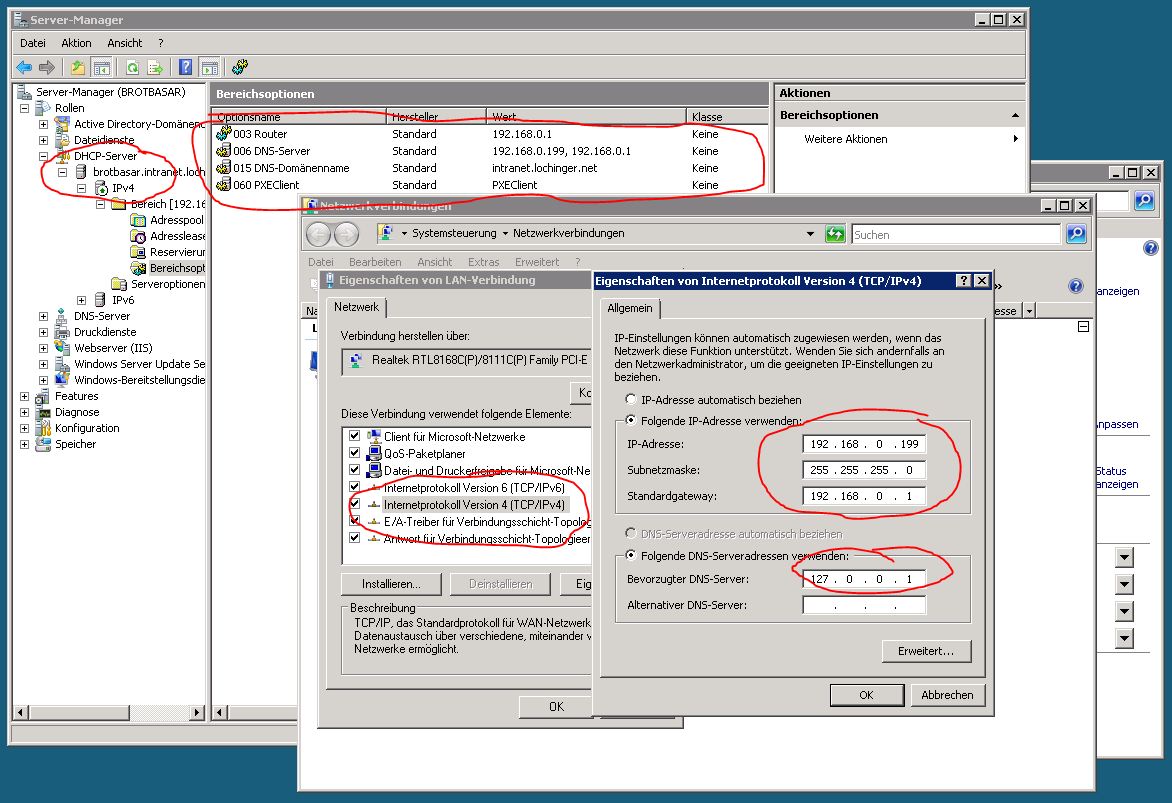Screen dimensions: 1172x803
Task: Uncheck Internetprotokoll Version 6 (TCP/IPv6)
Action: point(354,487)
